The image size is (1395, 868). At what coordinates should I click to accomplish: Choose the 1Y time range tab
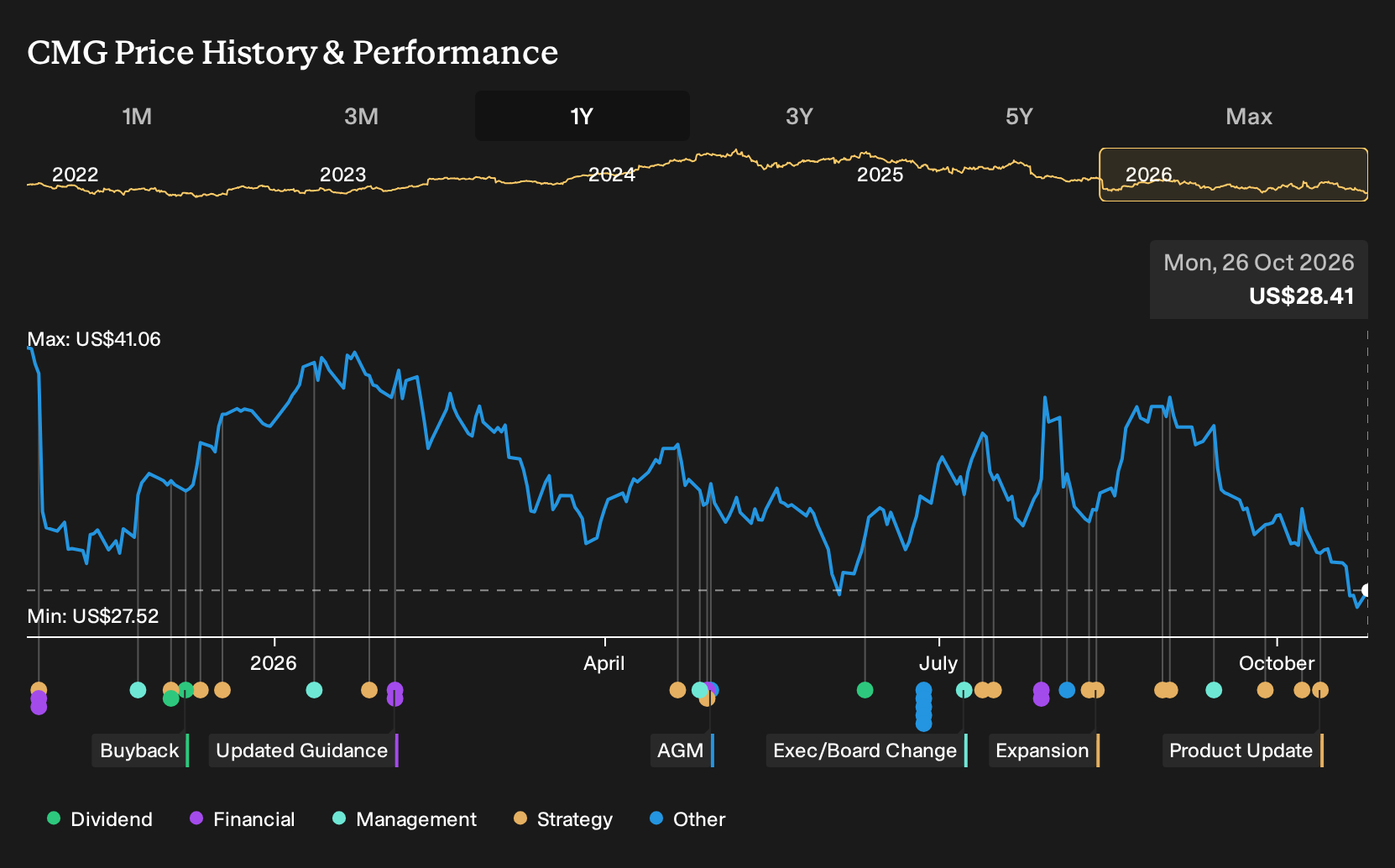click(x=583, y=116)
